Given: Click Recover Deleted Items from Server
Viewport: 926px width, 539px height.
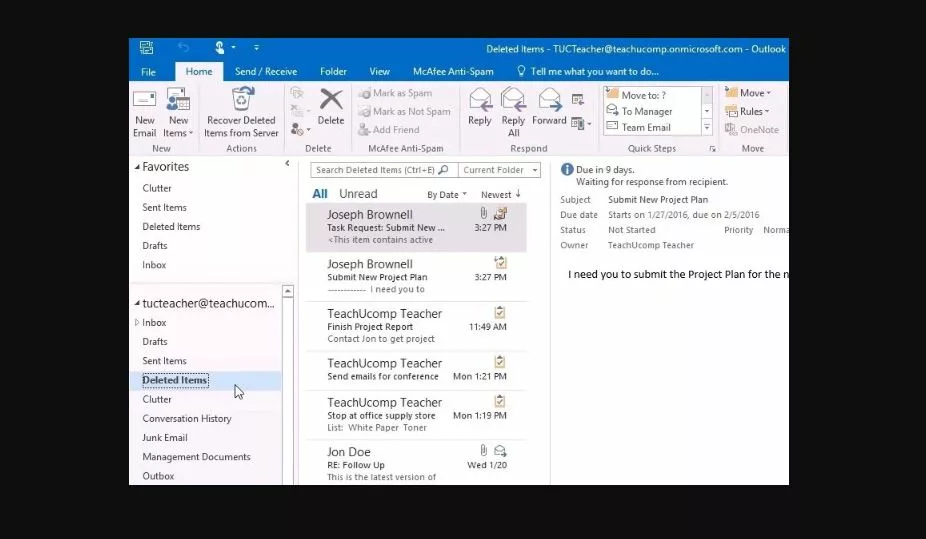Looking at the screenshot, I should 241,114.
